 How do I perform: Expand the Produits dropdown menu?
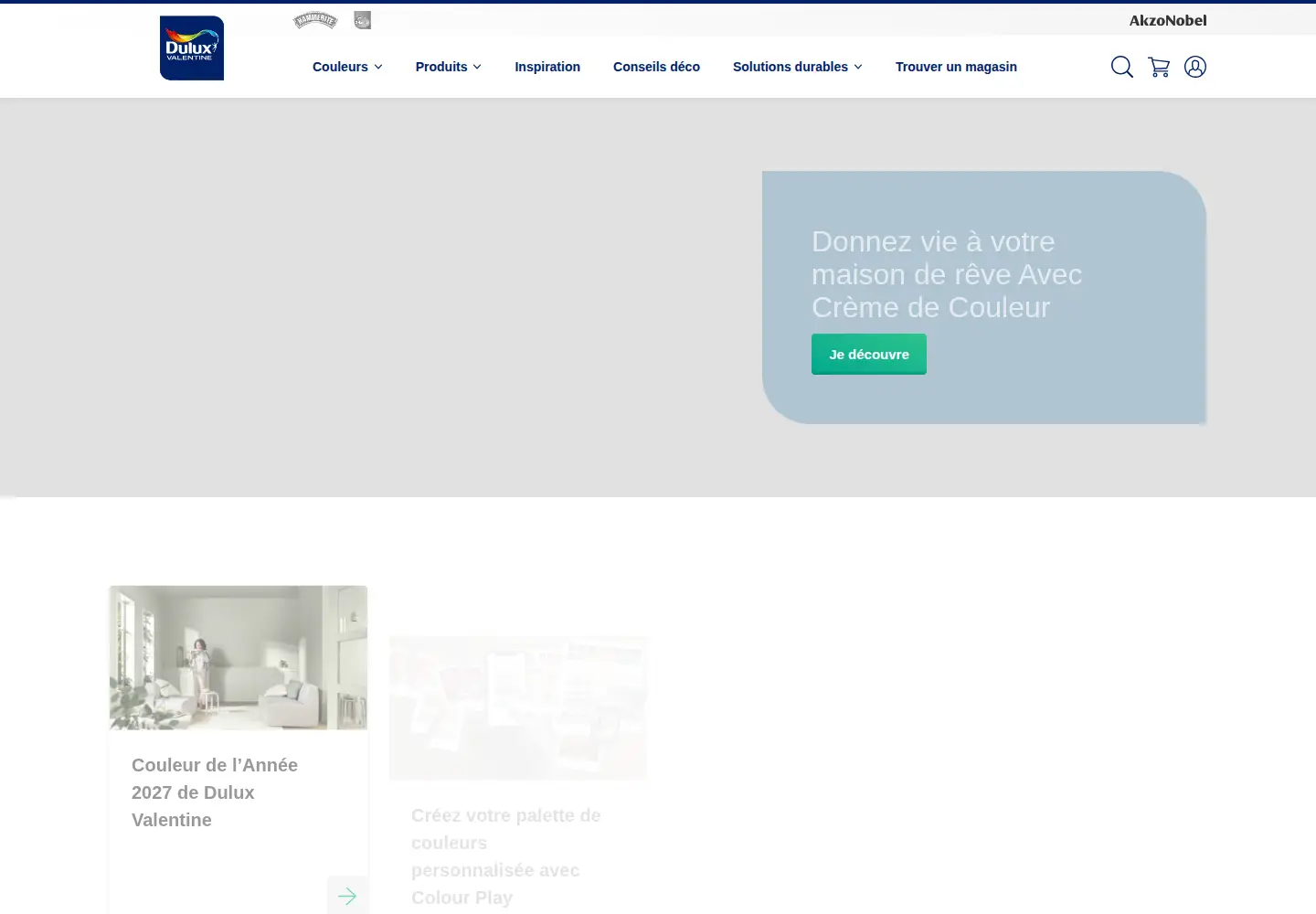[x=449, y=67]
